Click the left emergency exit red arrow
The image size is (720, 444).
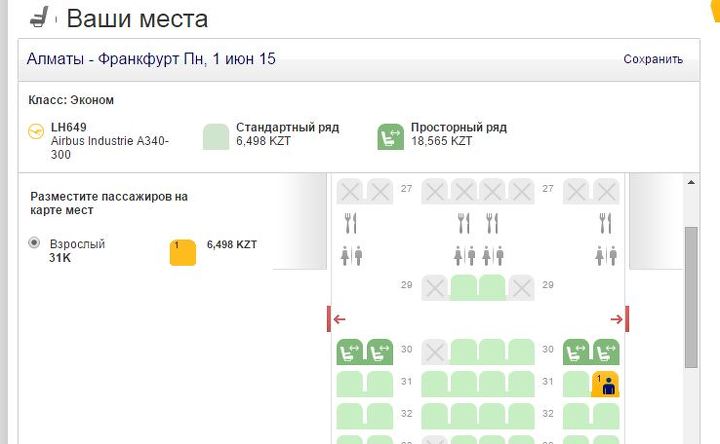pyautogui.click(x=339, y=320)
